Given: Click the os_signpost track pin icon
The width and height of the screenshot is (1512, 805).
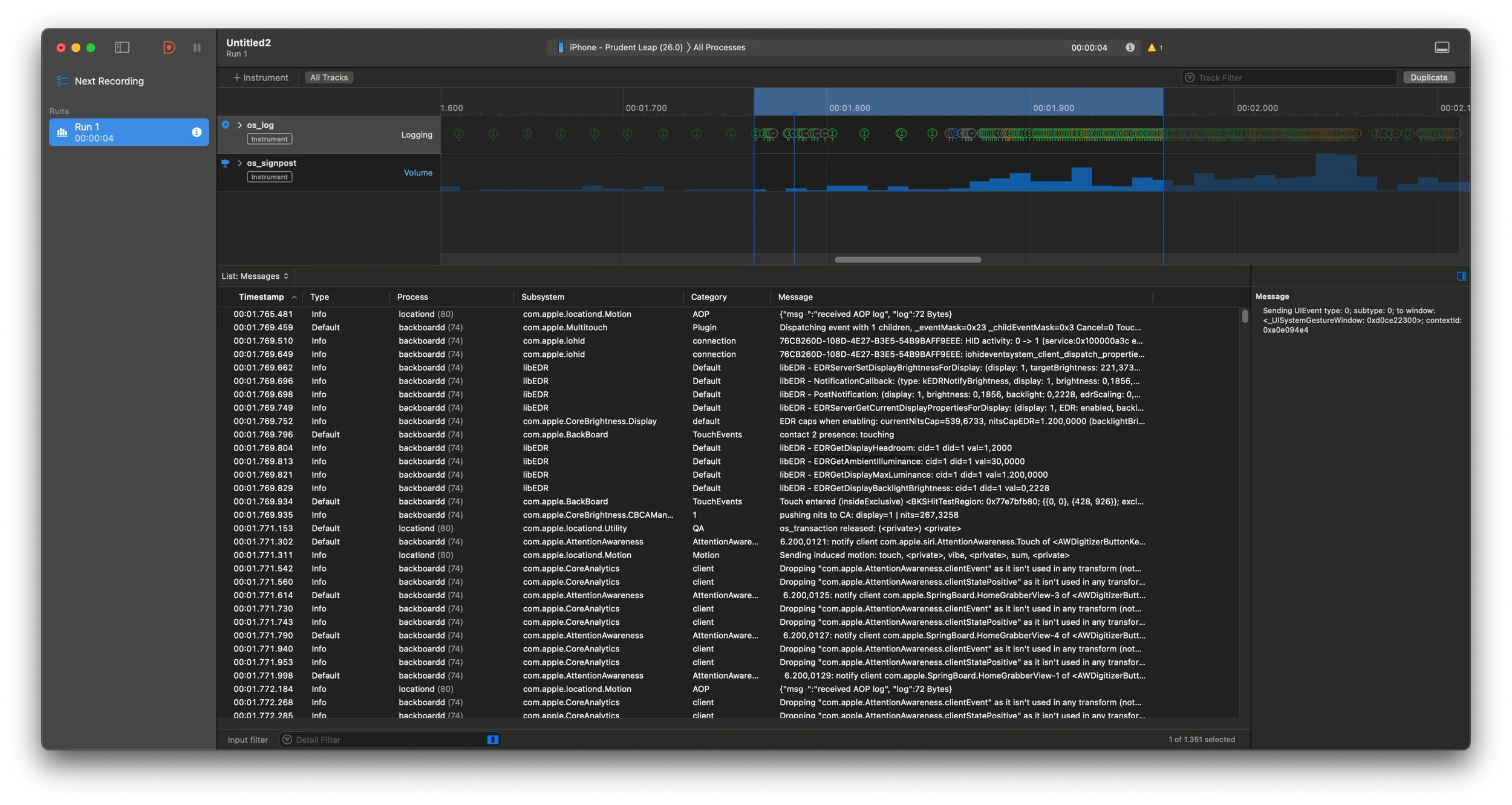Looking at the screenshot, I should 226,163.
